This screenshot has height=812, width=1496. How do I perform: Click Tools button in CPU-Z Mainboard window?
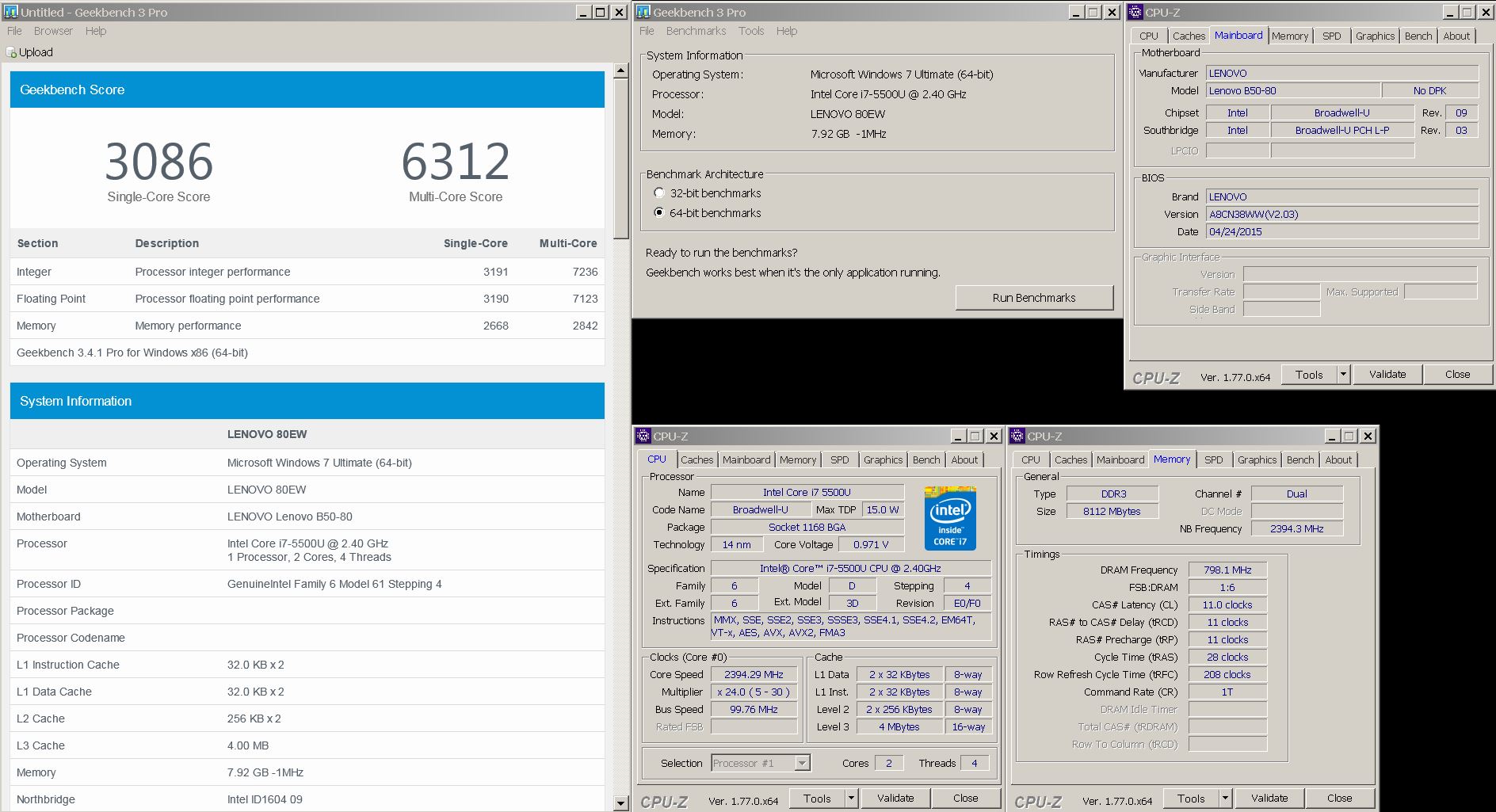pyautogui.click(x=1309, y=375)
